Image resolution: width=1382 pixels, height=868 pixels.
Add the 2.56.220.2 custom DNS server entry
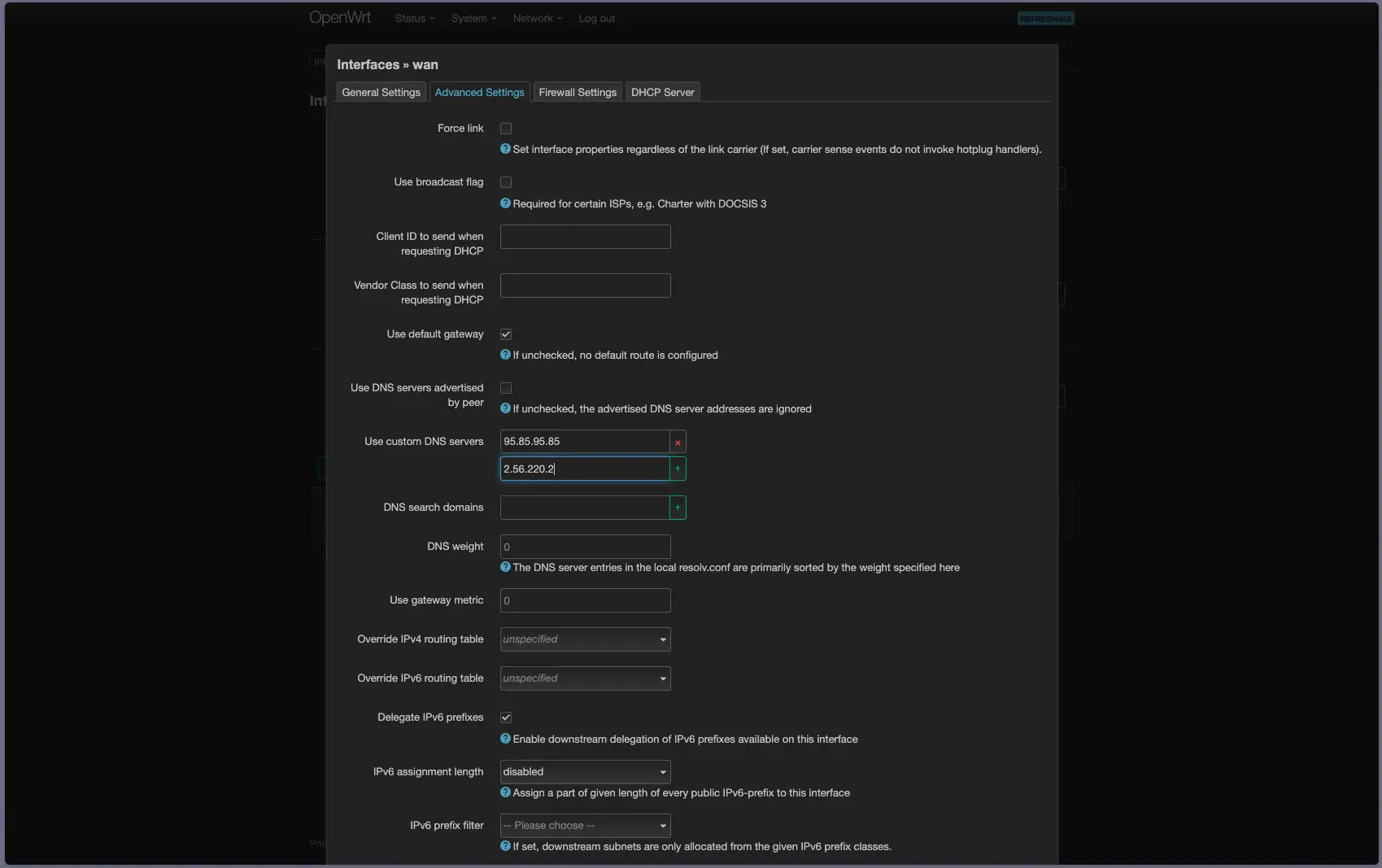click(678, 469)
